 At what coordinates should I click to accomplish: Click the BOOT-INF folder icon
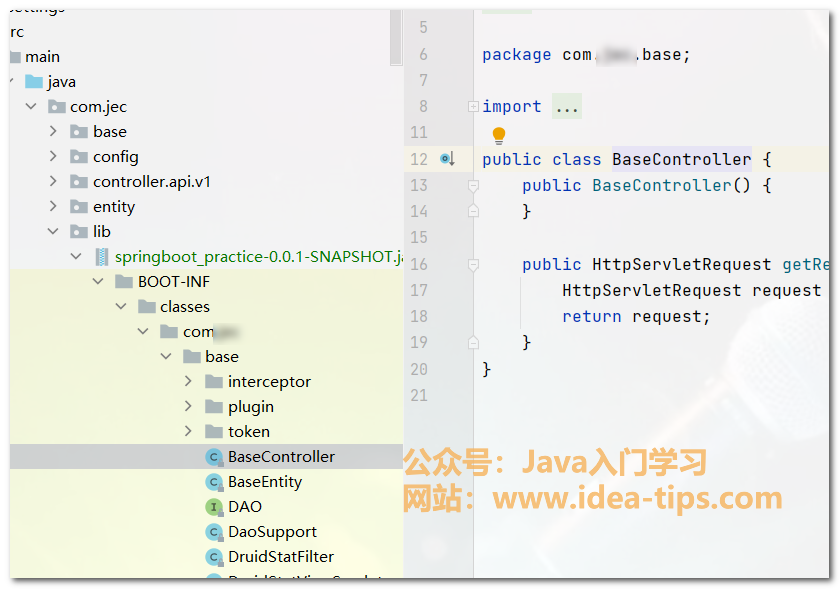click(124, 281)
